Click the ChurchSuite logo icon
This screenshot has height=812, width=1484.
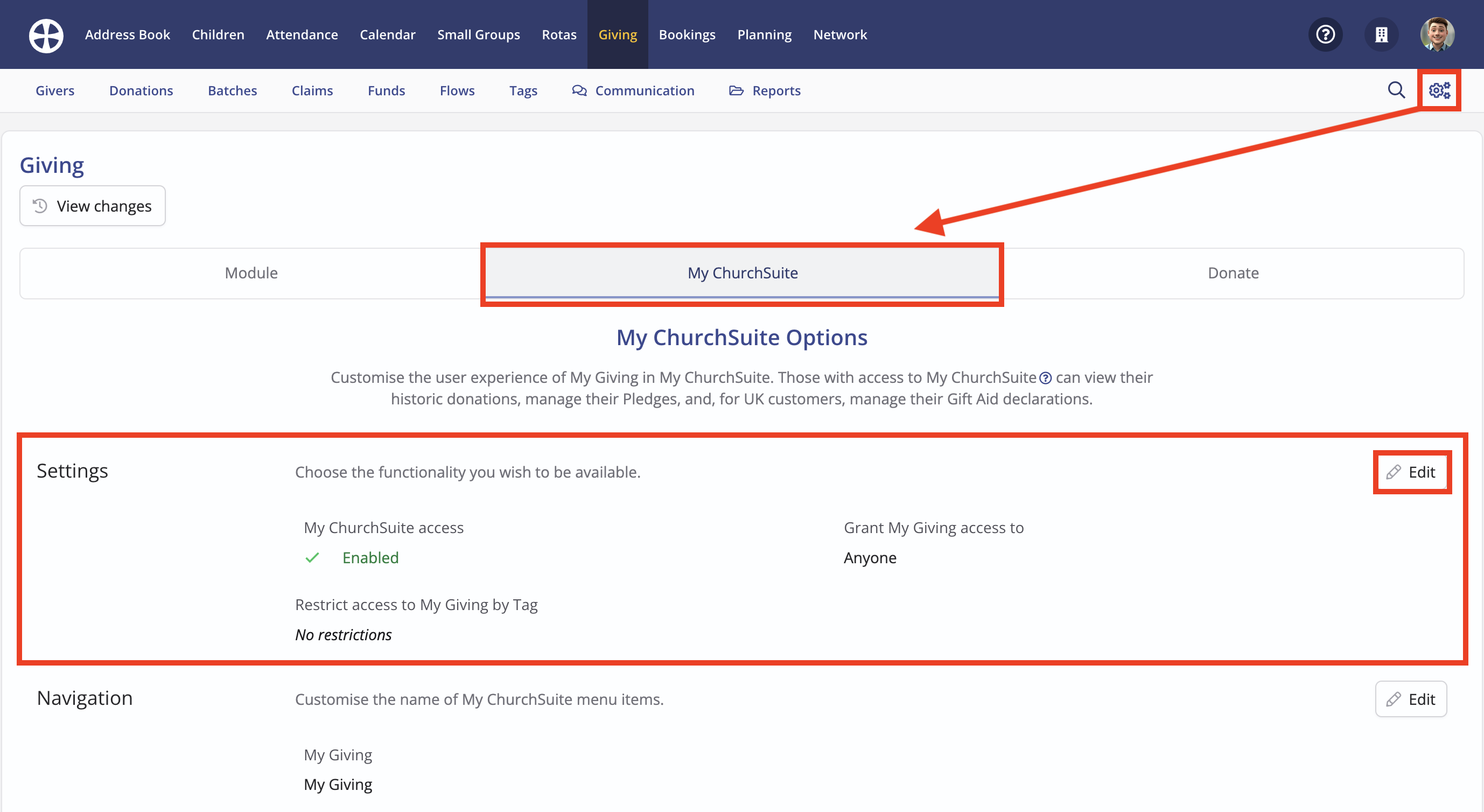(46, 35)
